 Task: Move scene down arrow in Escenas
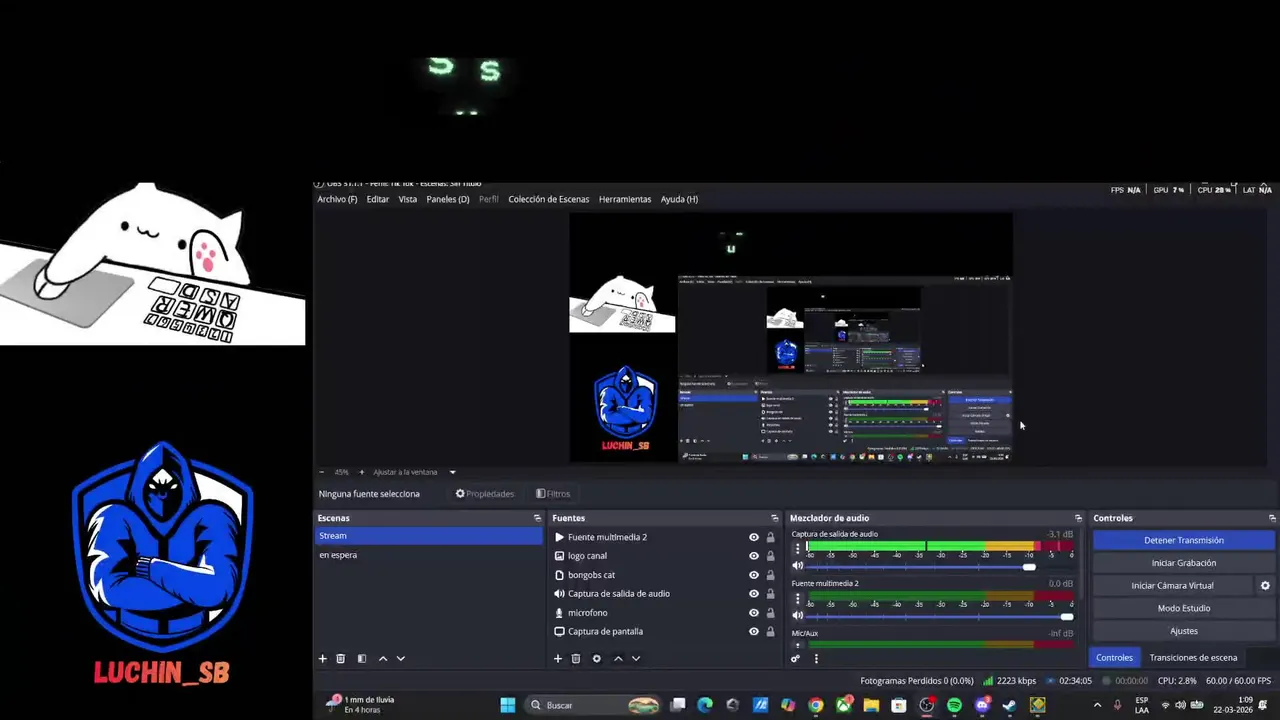(x=401, y=659)
